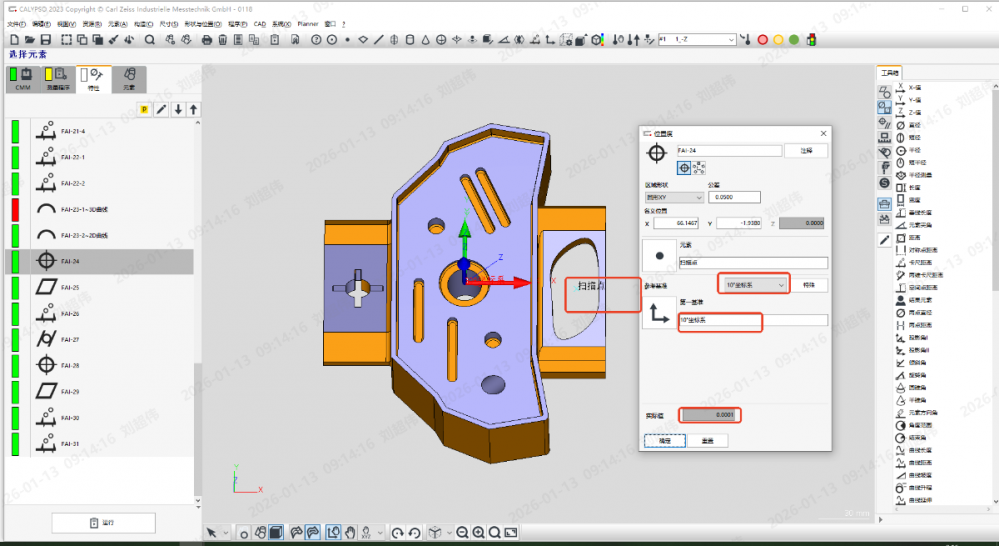Open the CAD menu
This screenshot has height=546, width=999.
coord(259,23)
